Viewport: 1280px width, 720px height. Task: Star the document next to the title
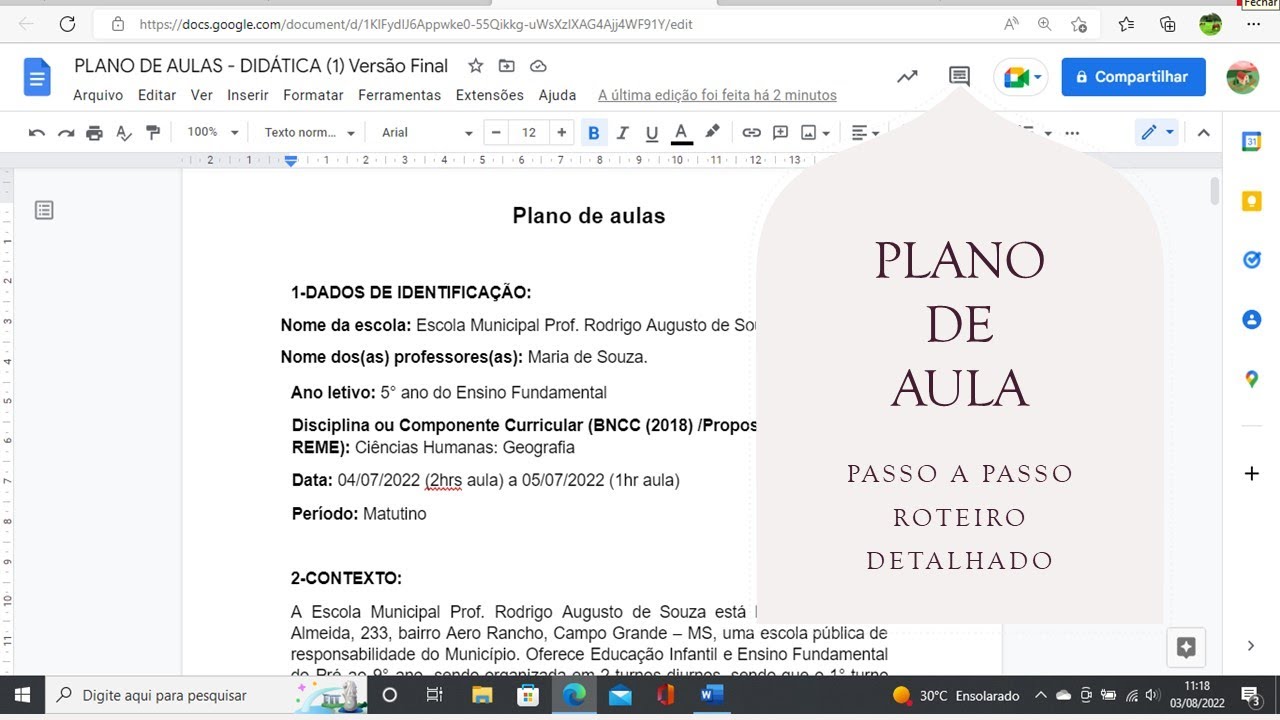coord(476,66)
